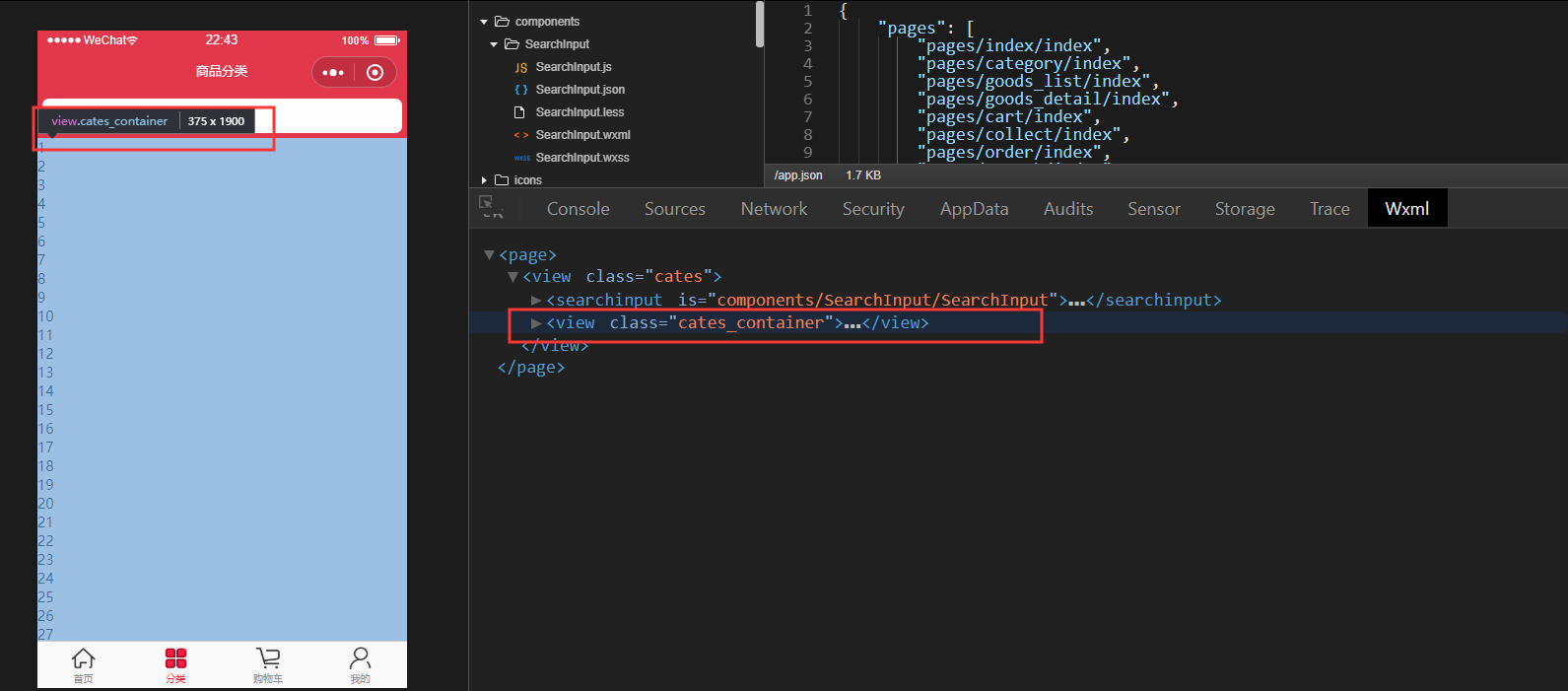
Task: Switch to the Audits tab
Action: (1068, 209)
